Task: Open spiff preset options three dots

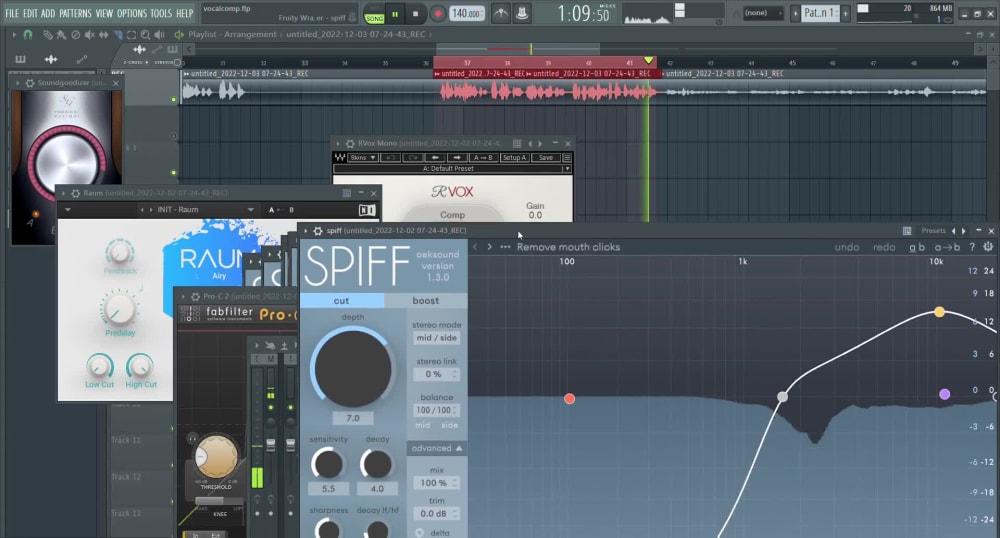Action: coord(505,247)
